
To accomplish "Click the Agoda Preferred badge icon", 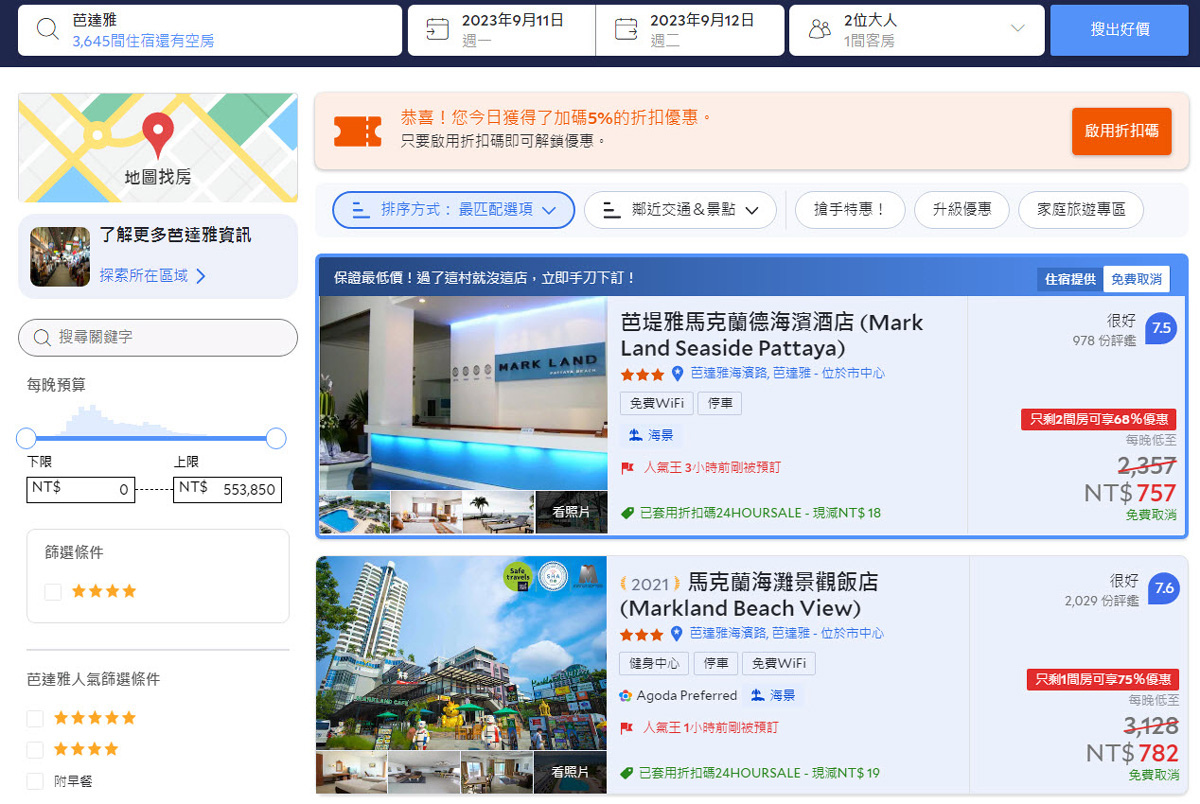I will [626, 696].
